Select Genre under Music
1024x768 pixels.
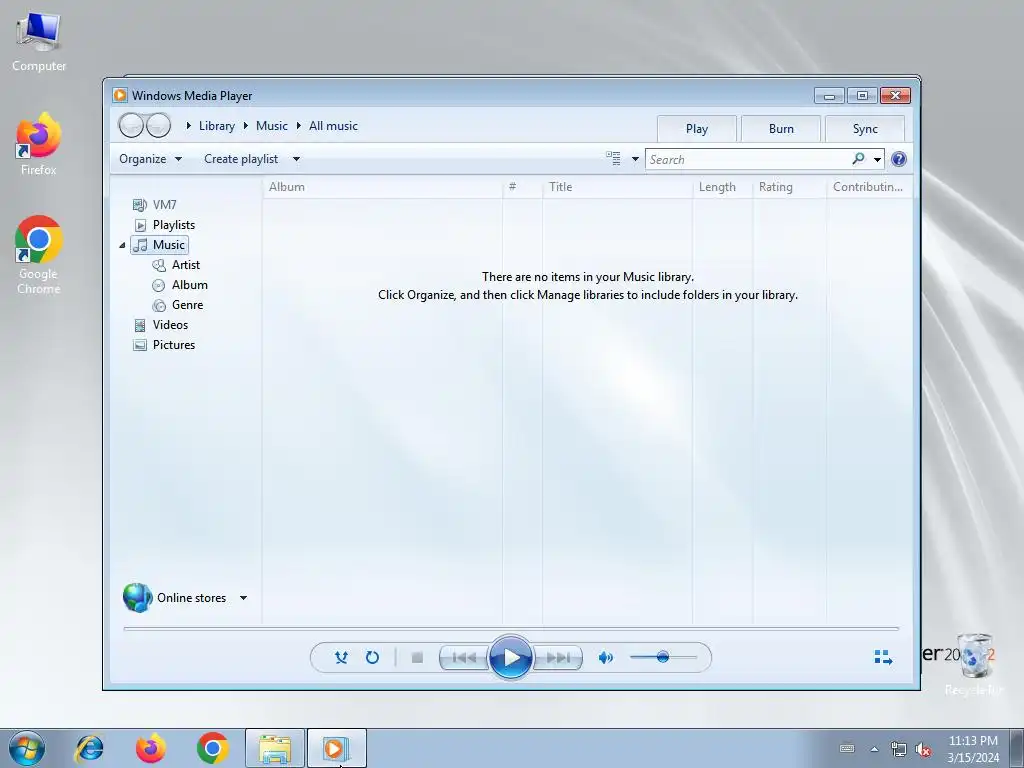coord(178,305)
